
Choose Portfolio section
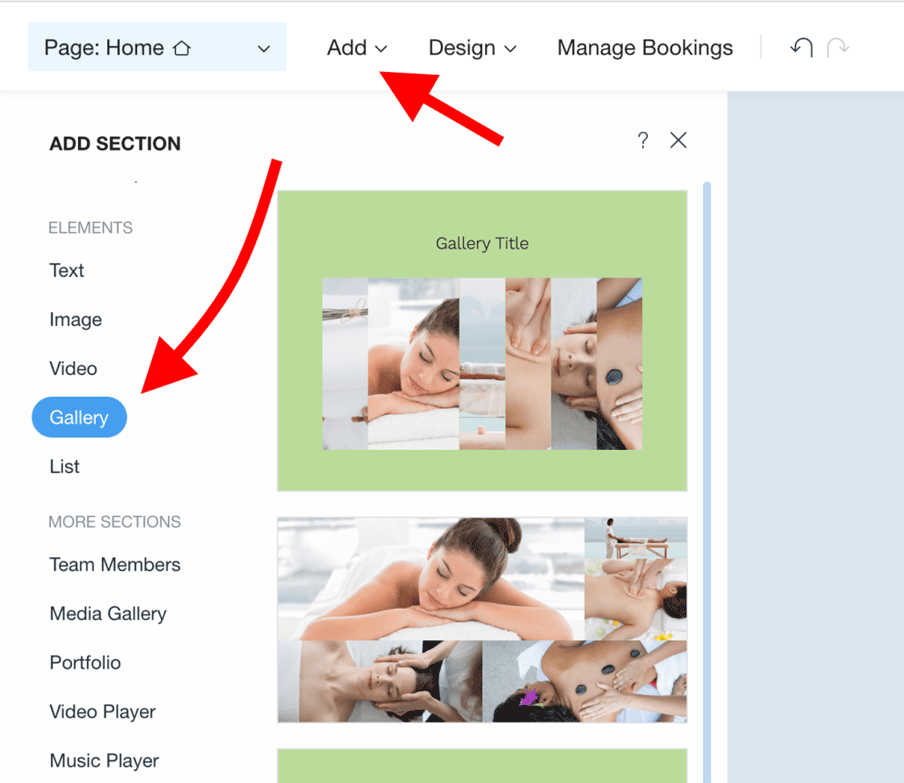(85, 662)
